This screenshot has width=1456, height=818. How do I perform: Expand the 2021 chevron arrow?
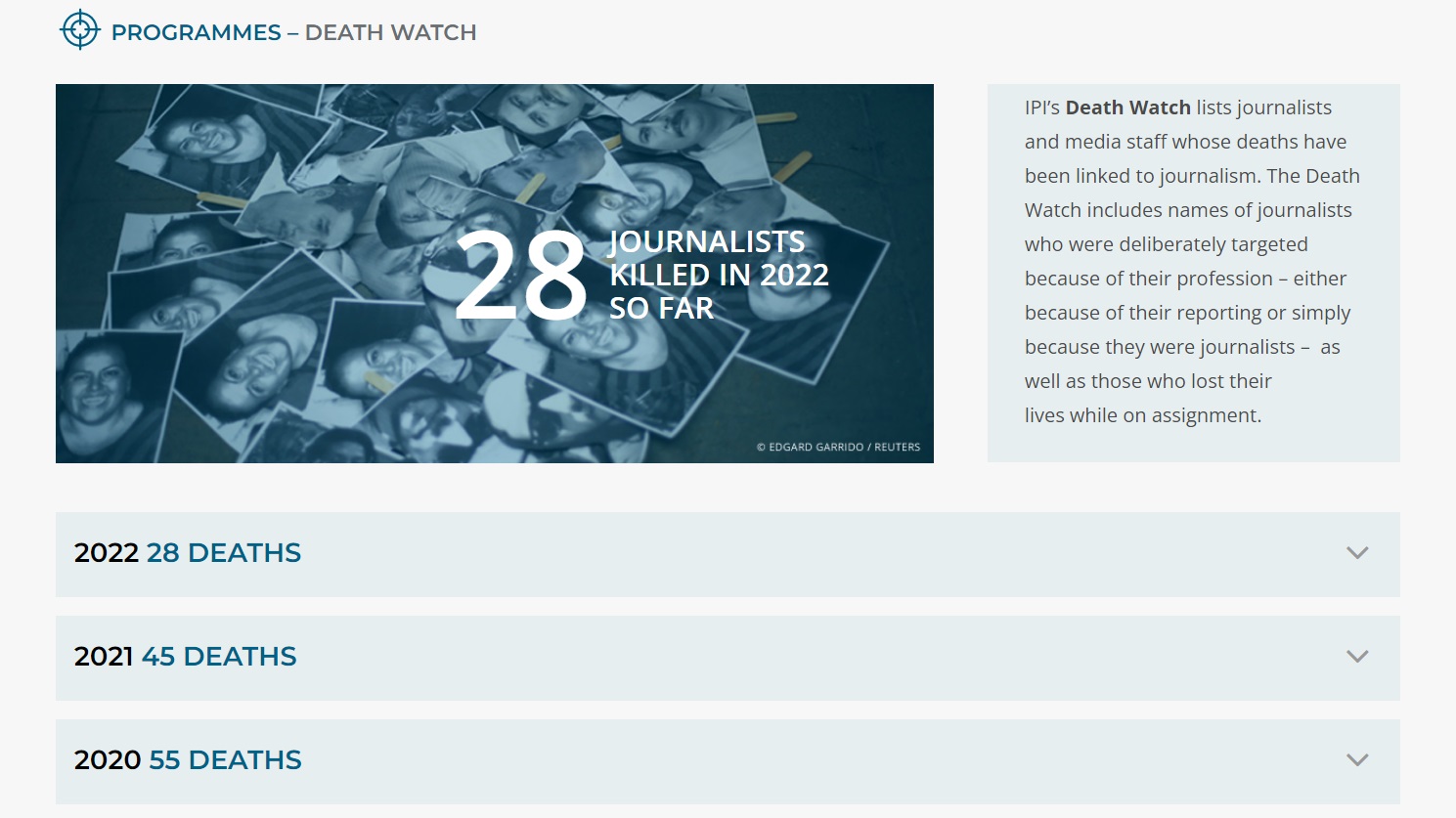pos(1356,657)
